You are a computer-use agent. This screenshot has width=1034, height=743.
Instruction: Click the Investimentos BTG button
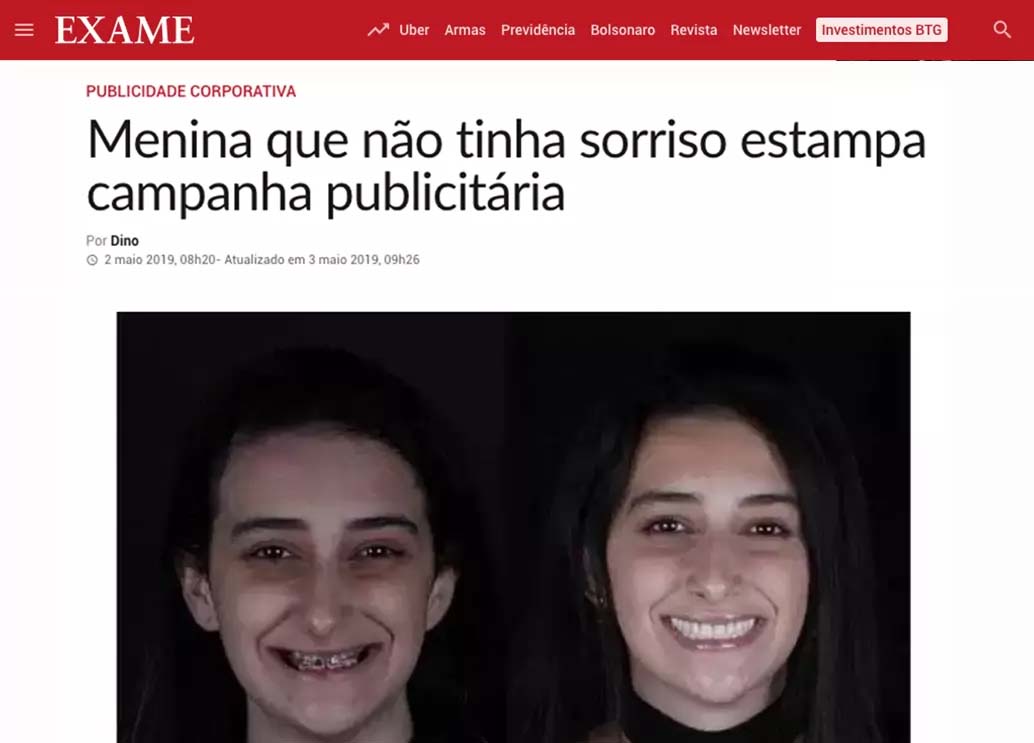[x=882, y=30]
